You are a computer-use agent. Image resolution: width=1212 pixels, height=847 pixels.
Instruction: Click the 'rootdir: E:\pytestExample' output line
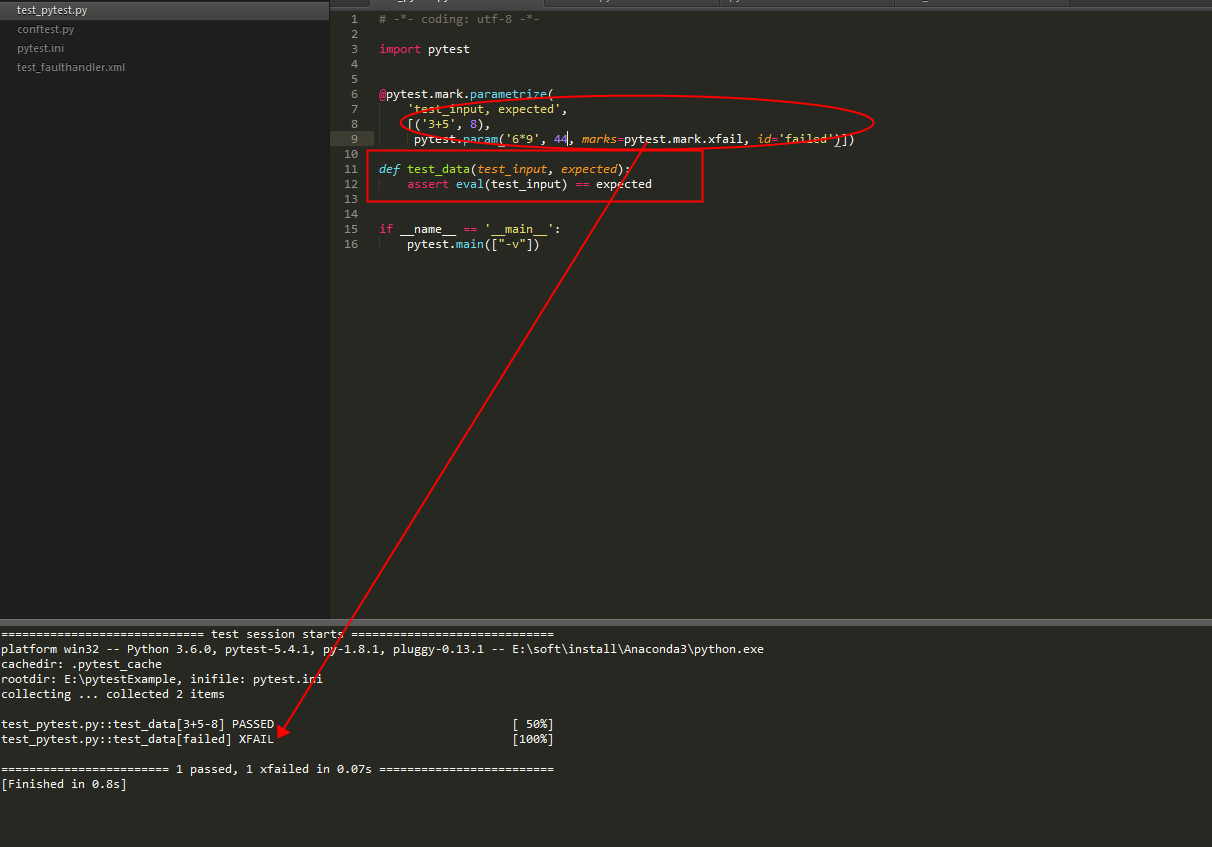tap(161, 679)
